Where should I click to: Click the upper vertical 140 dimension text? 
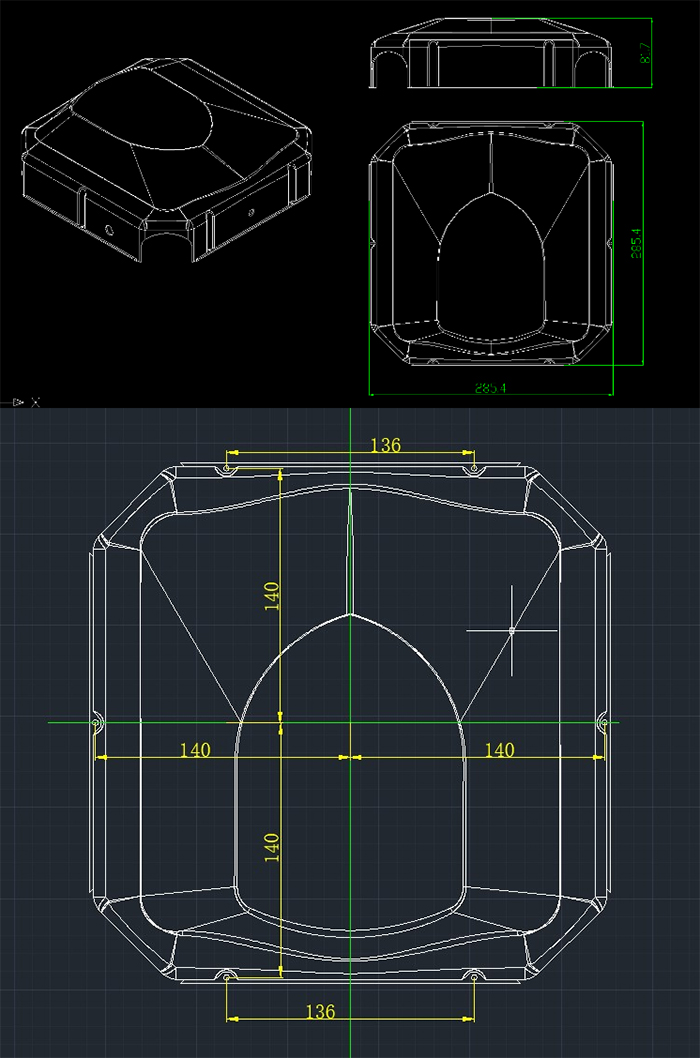pyautogui.click(x=272, y=595)
